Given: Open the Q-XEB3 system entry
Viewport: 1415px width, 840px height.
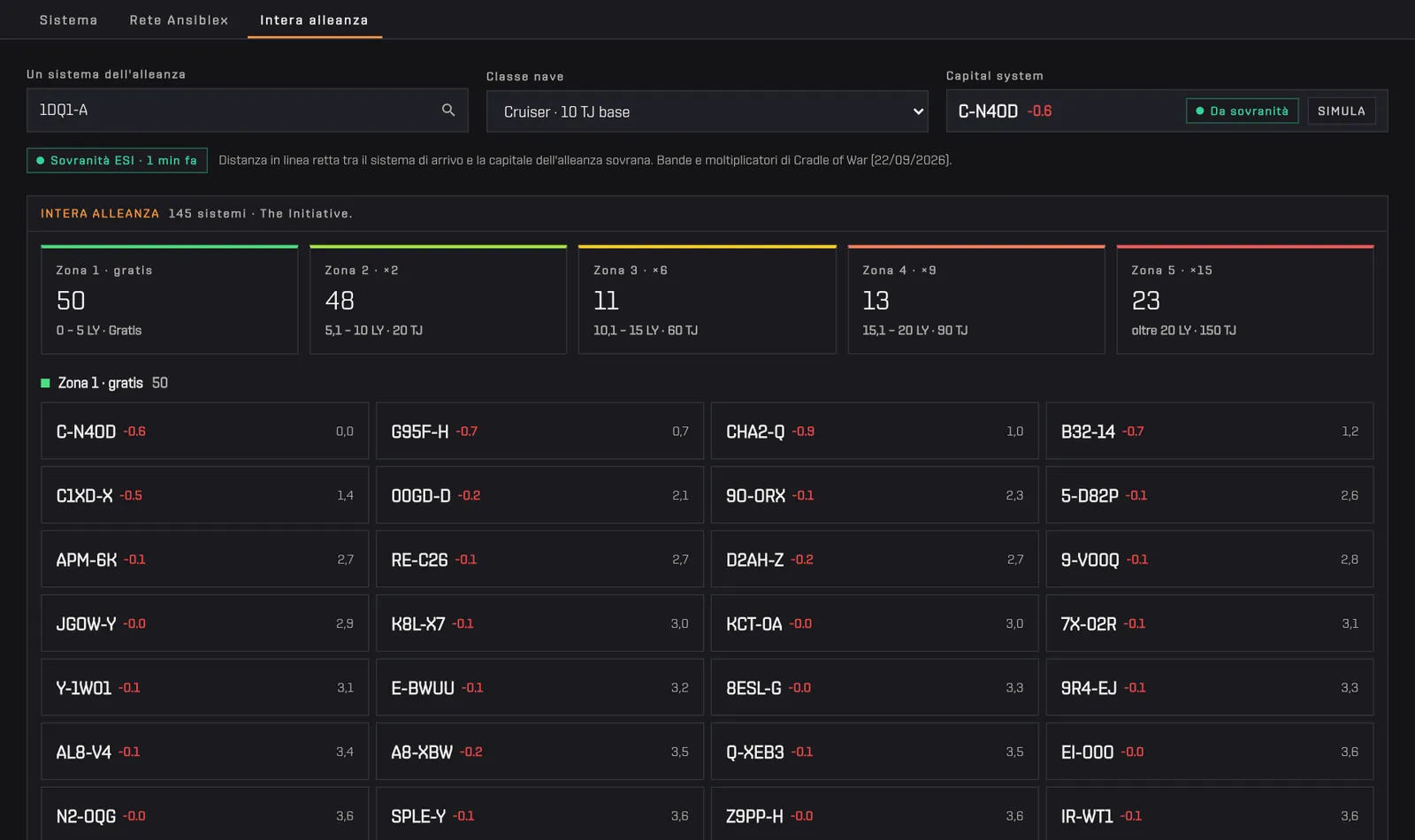Looking at the screenshot, I should coord(875,752).
